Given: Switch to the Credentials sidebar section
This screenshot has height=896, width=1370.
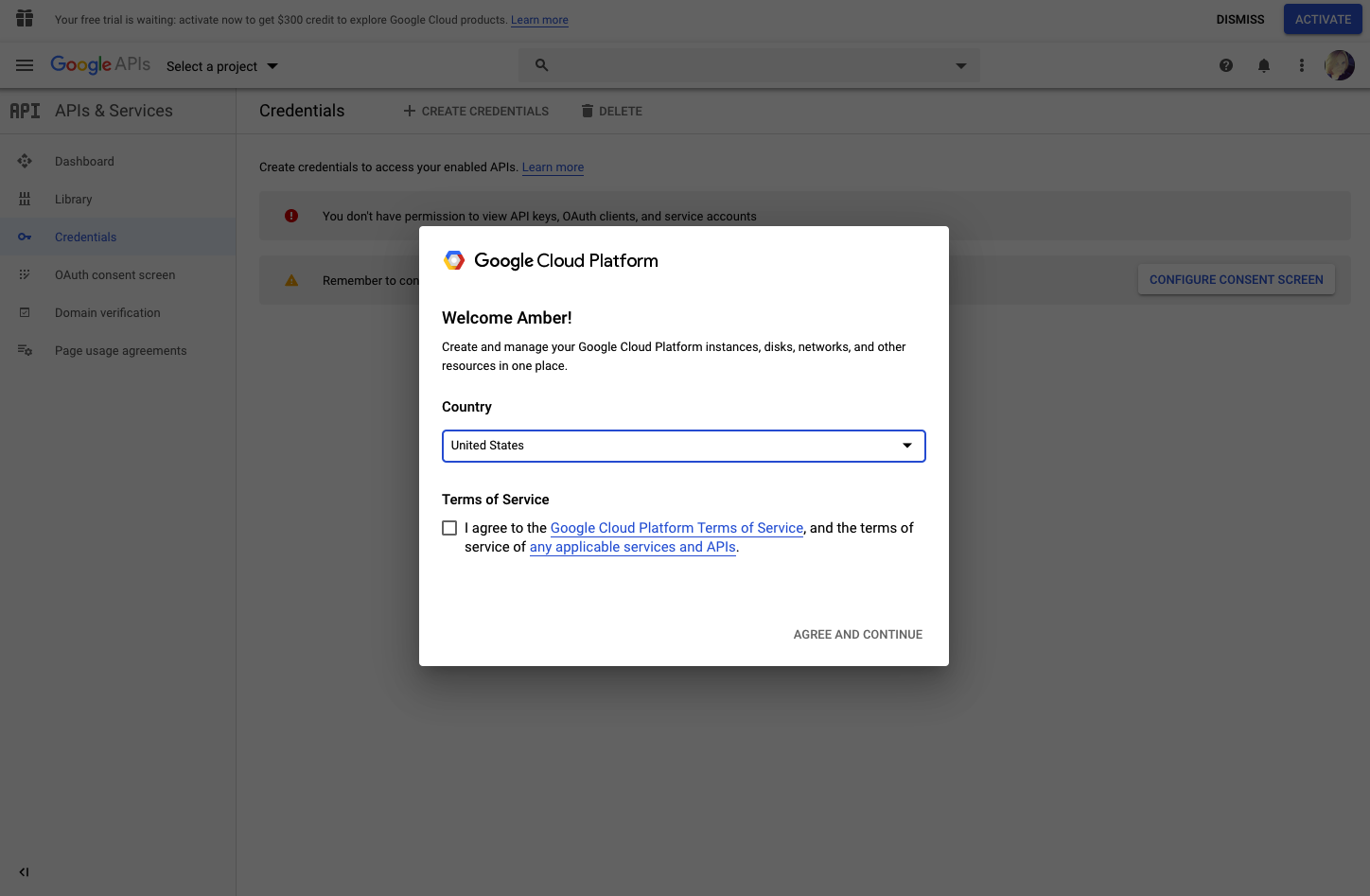Looking at the screenshot, I should (x=86, y=237).
